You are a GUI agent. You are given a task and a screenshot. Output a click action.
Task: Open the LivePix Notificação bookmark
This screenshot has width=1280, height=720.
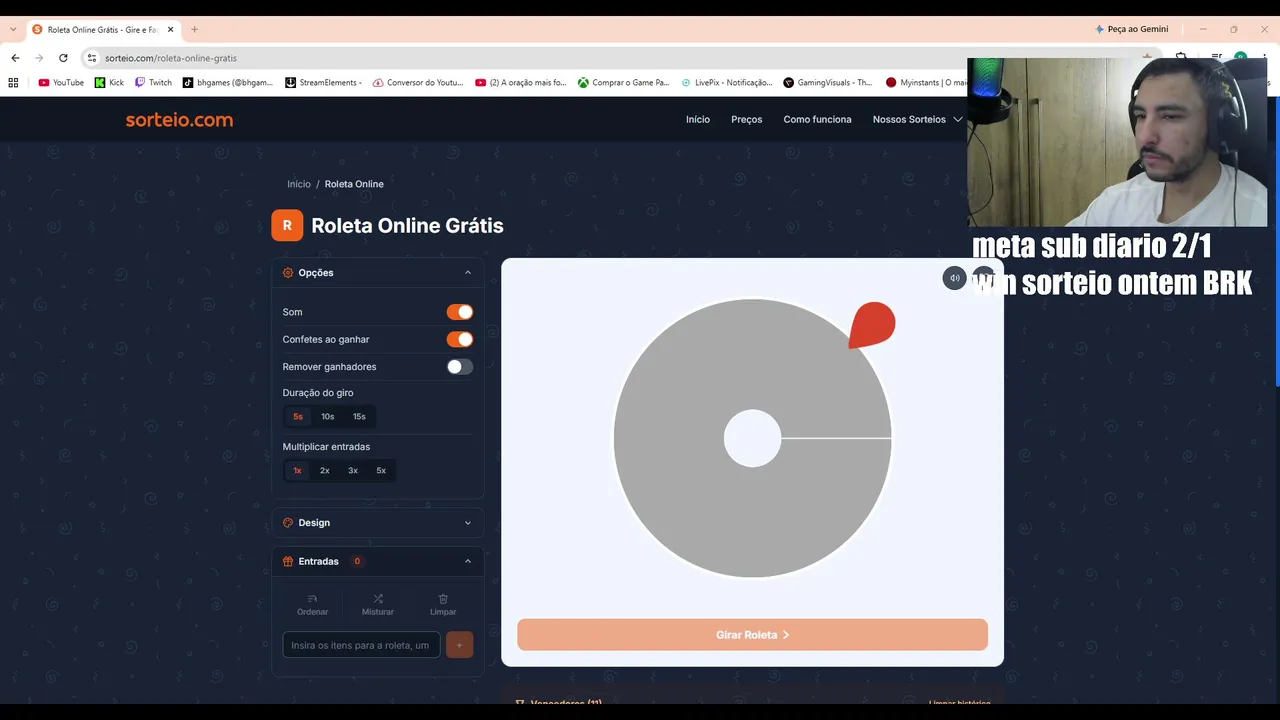727,83
